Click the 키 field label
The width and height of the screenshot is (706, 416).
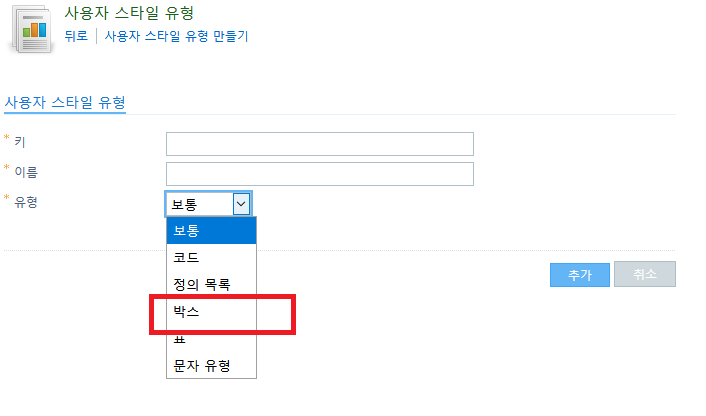tap(20, 142)
